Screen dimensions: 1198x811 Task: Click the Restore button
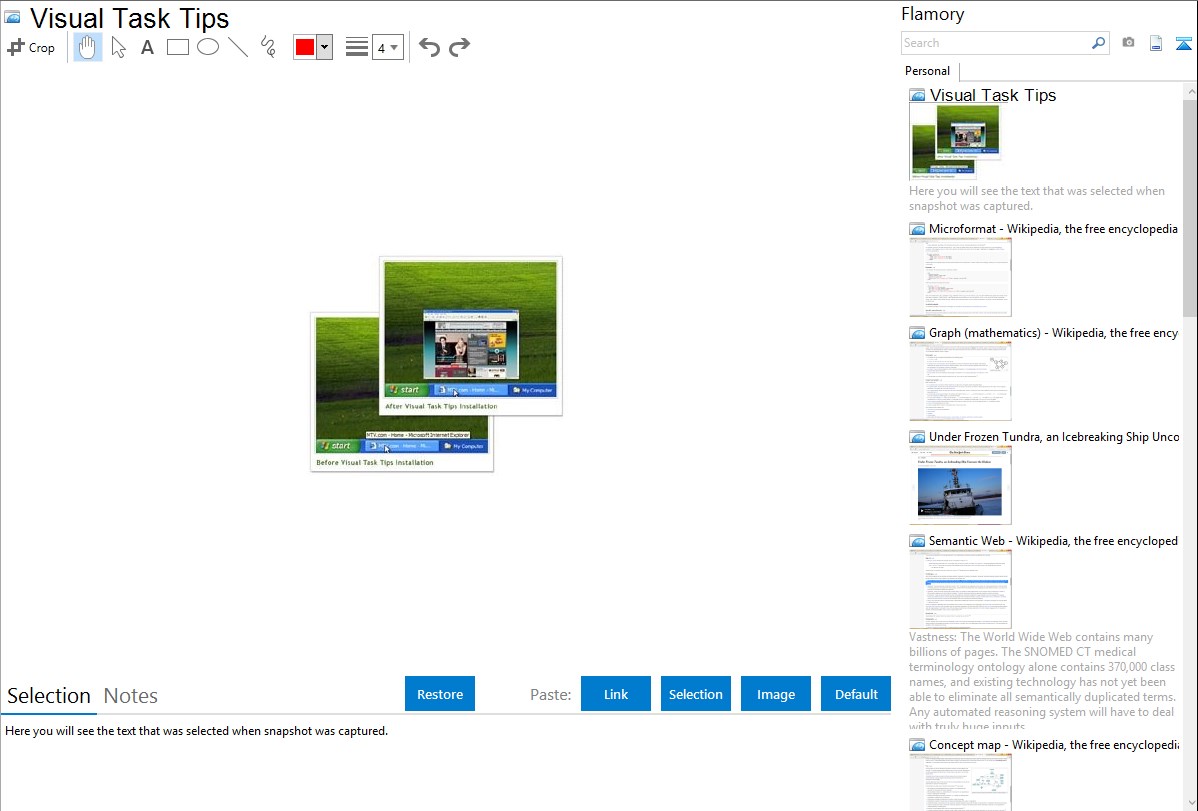coord(440,694)
